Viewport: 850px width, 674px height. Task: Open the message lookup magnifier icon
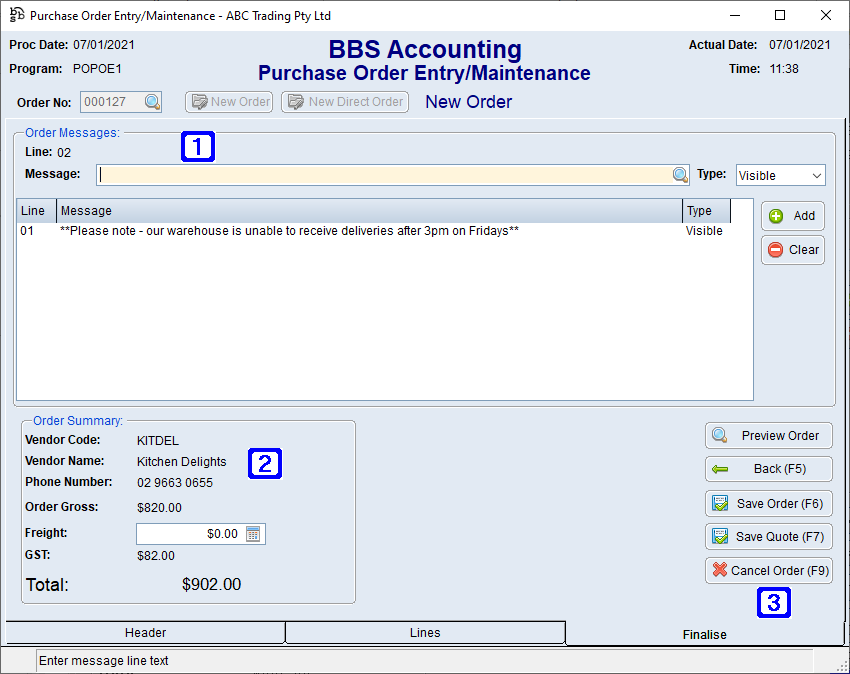[x=681, y=174]
